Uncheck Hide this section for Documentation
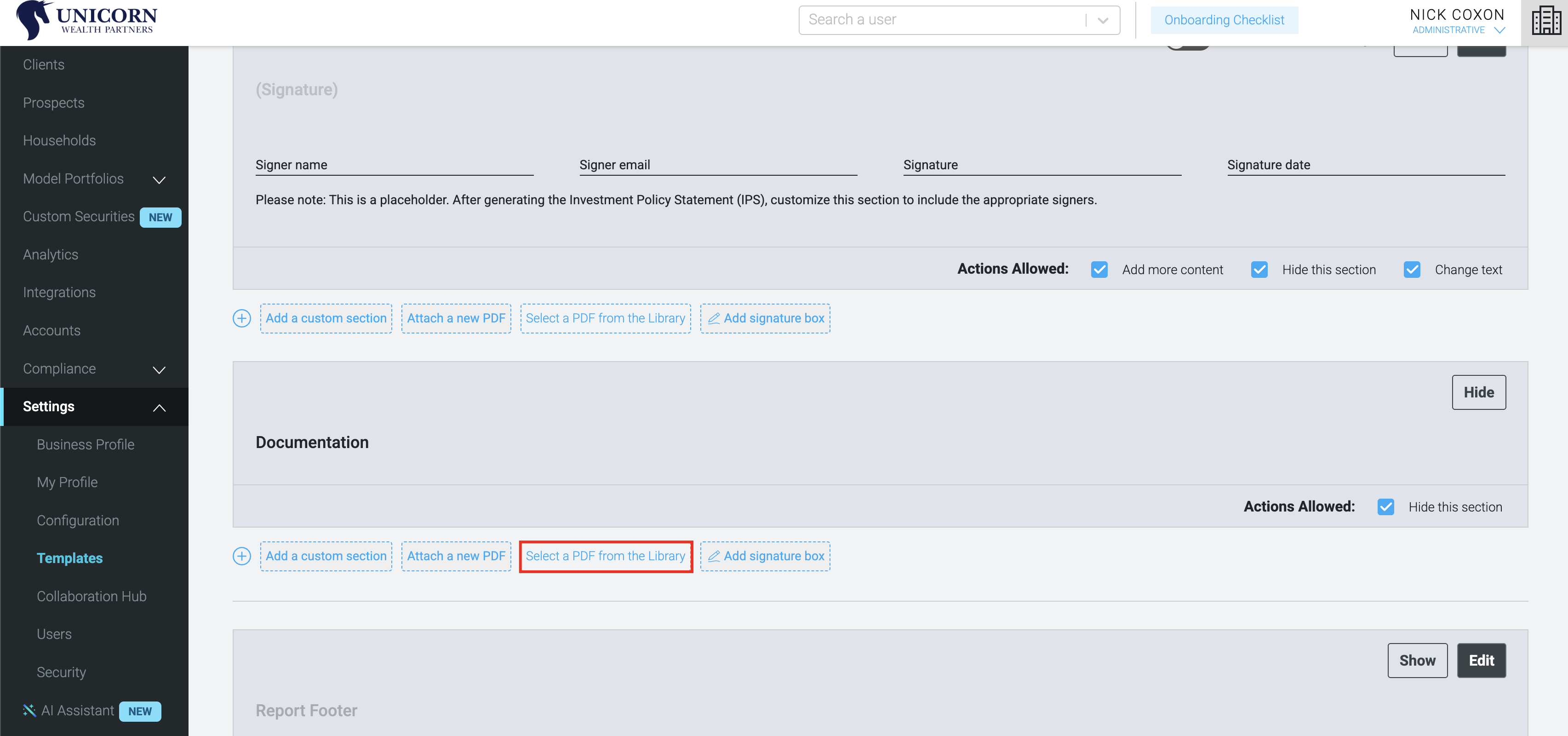The image size is (1568, 736). pos(1386,507)
